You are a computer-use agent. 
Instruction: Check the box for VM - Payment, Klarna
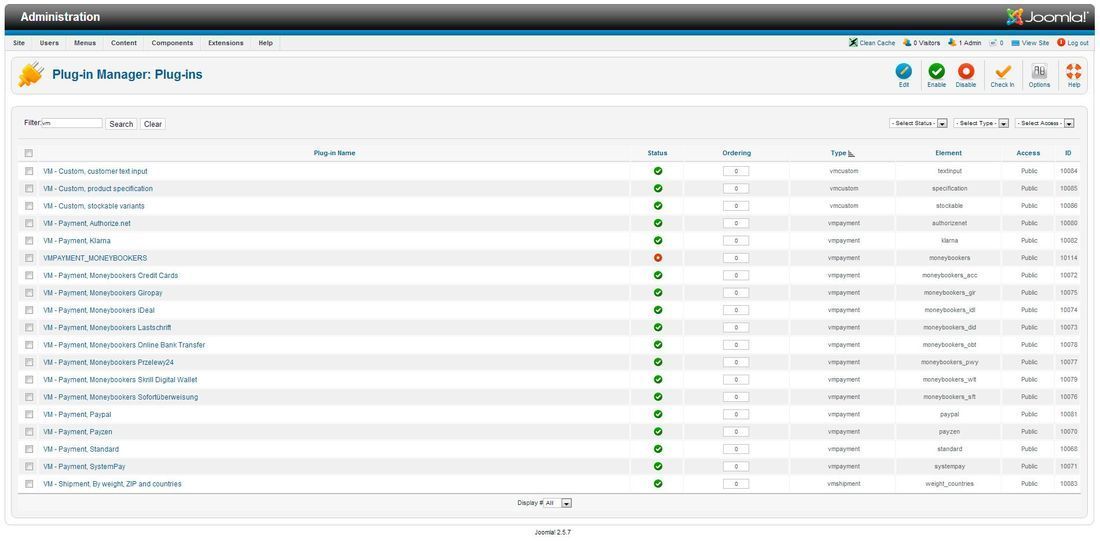[29, 240]
